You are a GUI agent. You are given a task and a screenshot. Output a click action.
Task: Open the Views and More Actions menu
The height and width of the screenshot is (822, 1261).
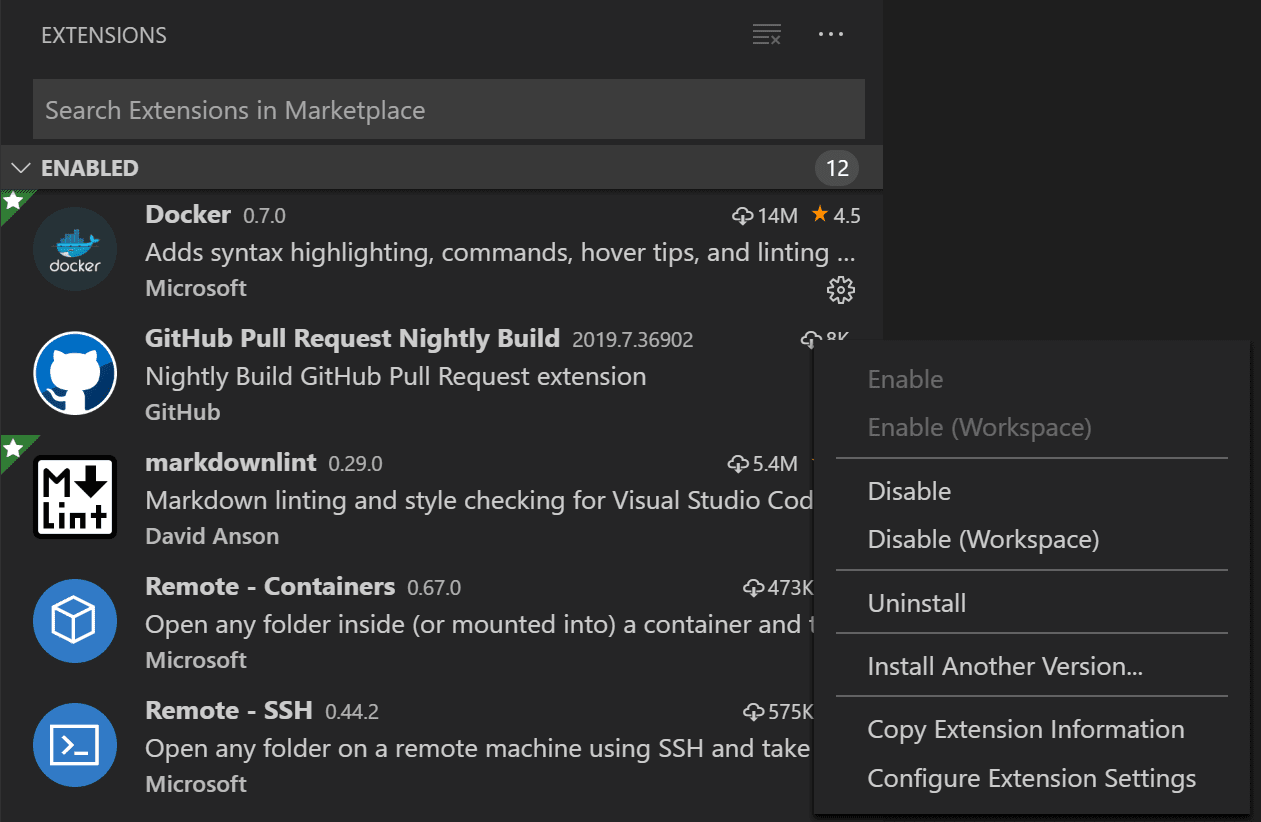click(831, 34)
